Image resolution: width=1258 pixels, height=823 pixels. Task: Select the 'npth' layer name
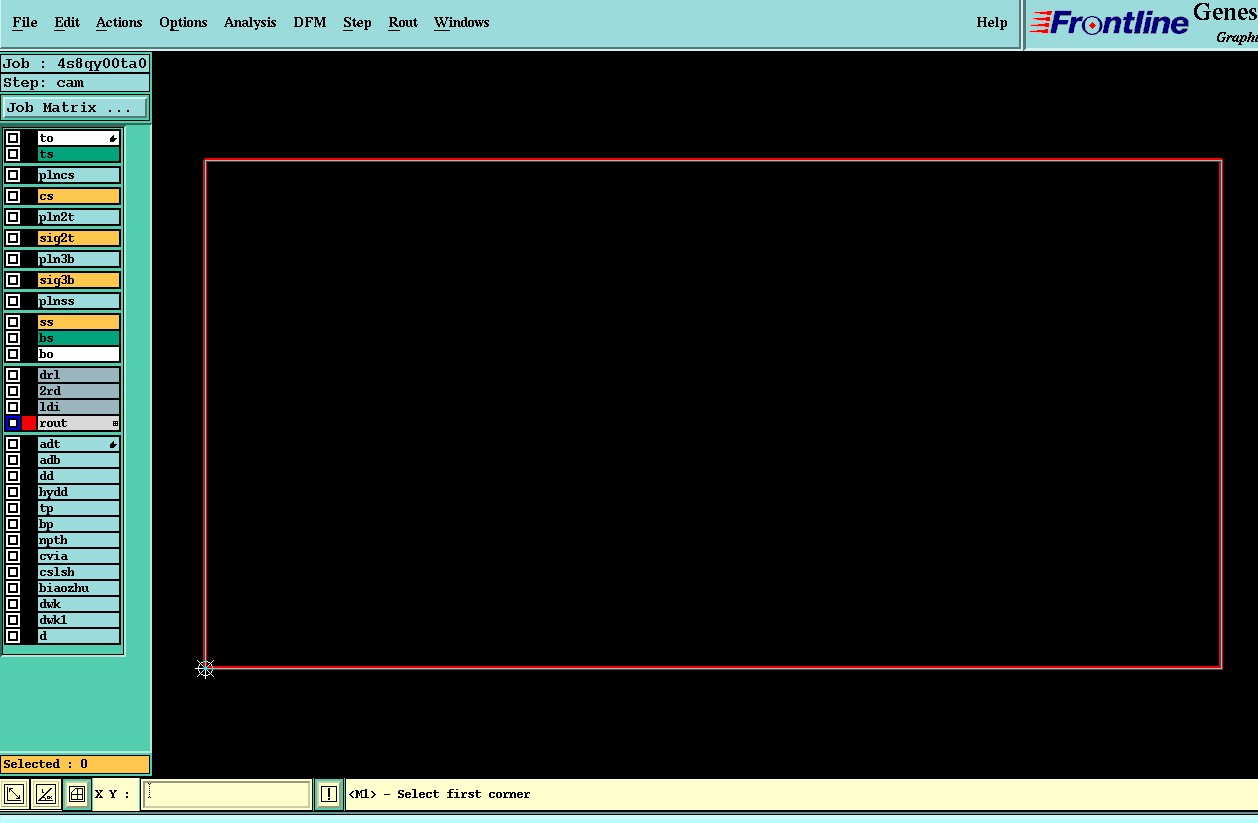(x=79, y=540)
